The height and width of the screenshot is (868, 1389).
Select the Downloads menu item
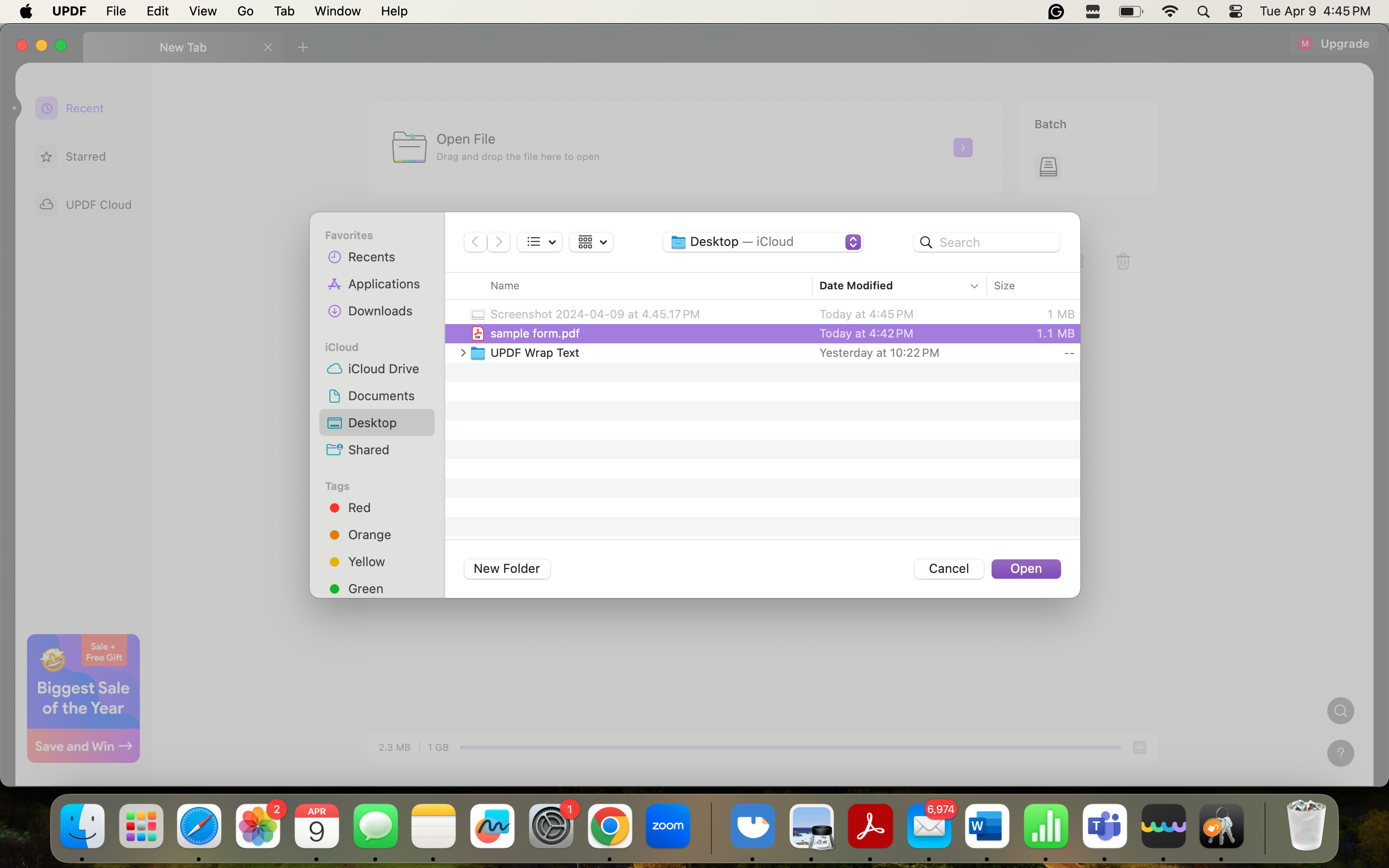(x=380, y=310)
